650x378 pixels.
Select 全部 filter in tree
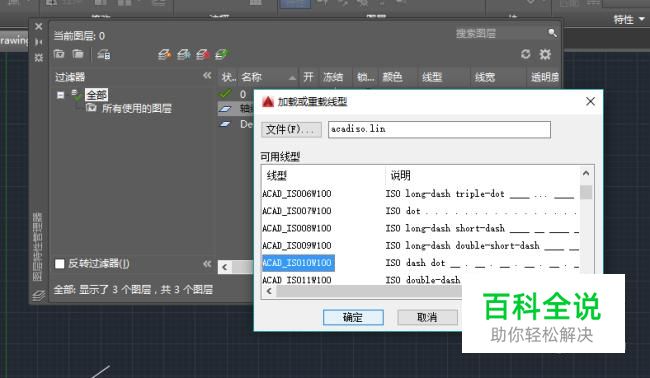[96, 95]
